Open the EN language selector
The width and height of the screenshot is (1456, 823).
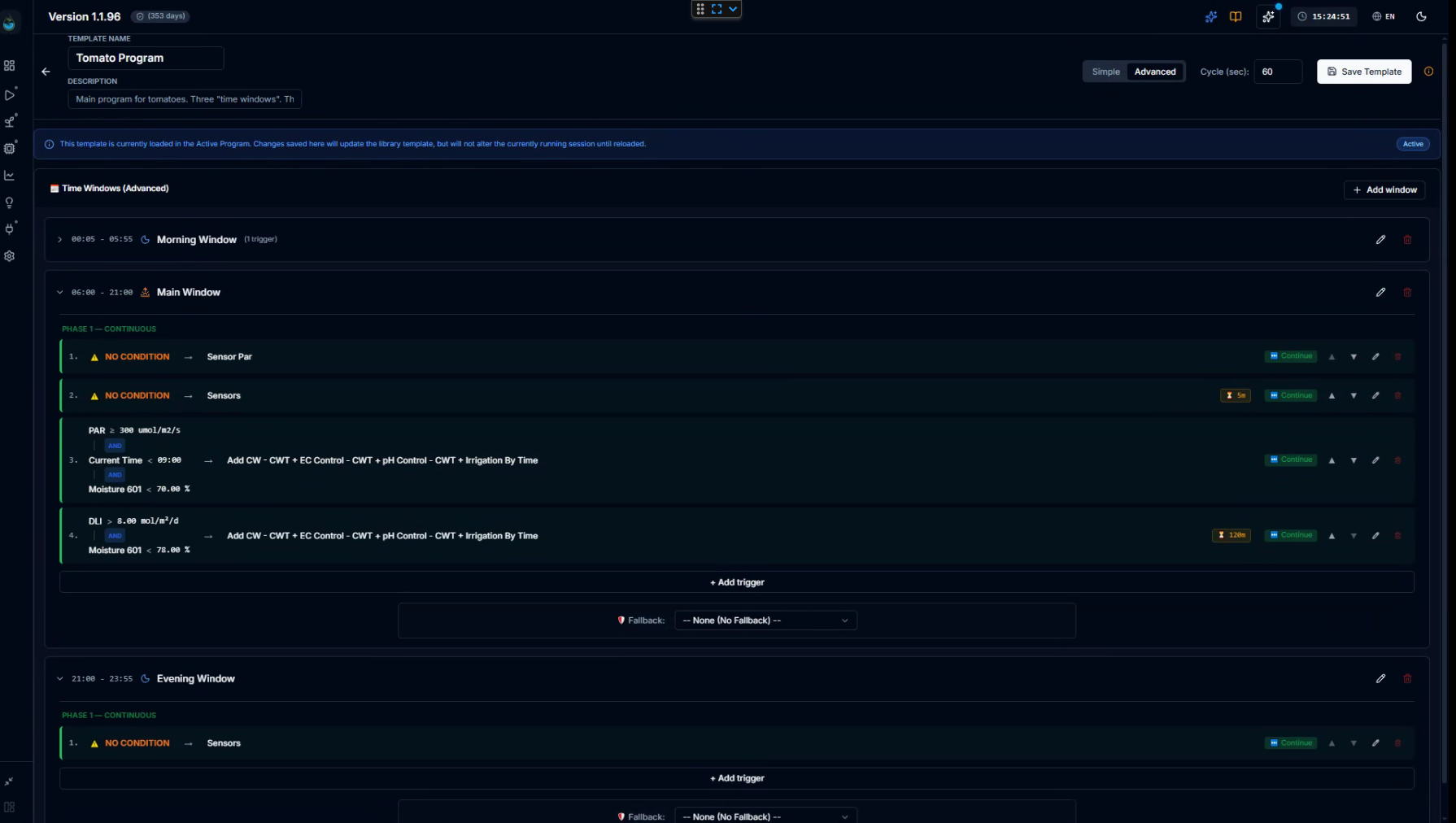1384,16
